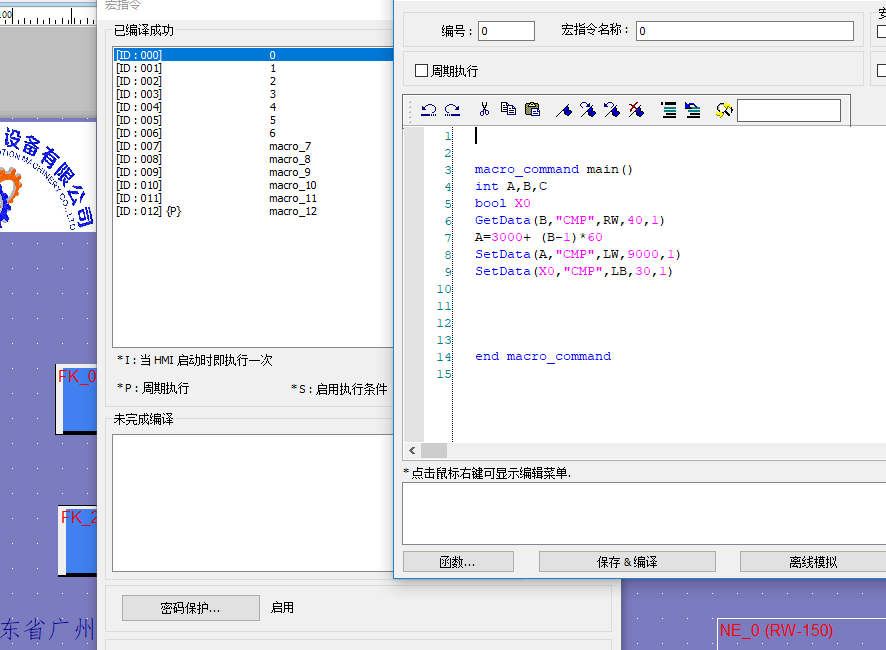Toggle bookmark with the first flag icon
Screen dimensions: 886x650
pyautogui.click(x=564, y=110)
